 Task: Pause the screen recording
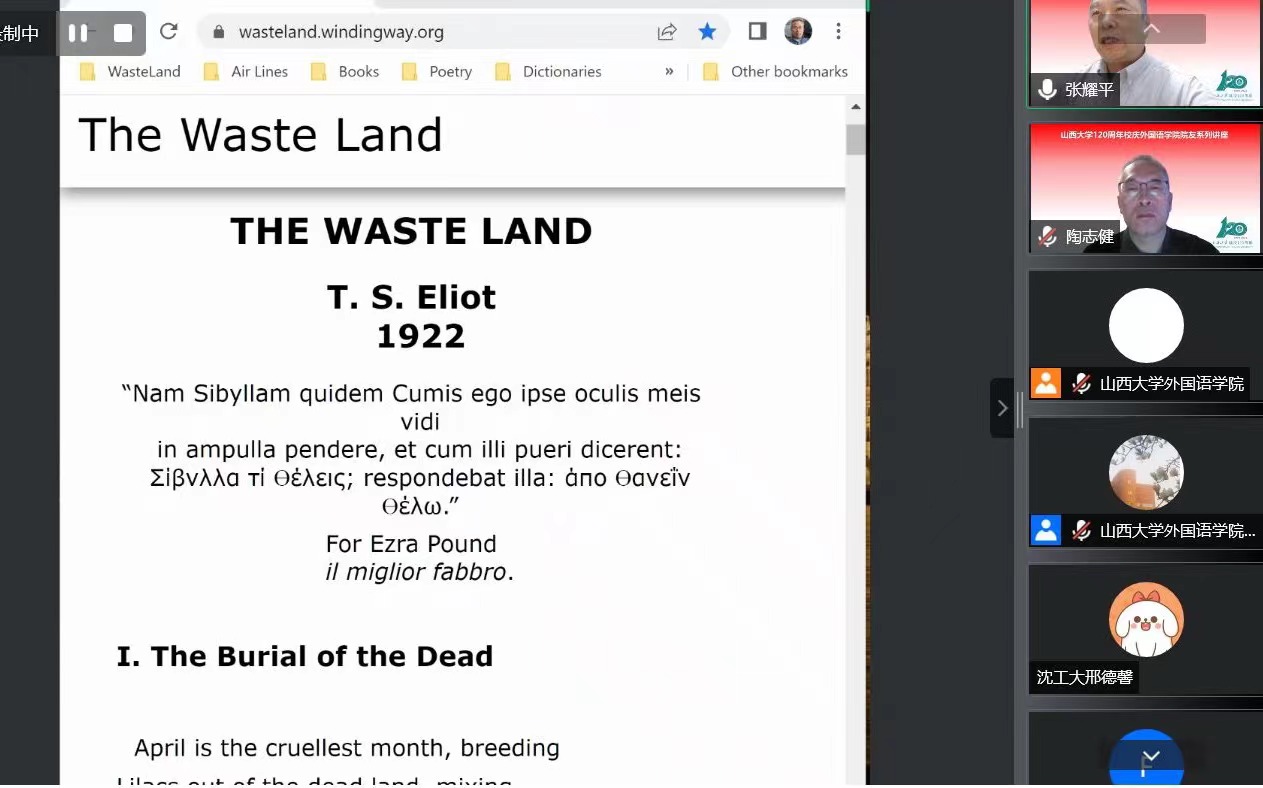[x=77, y=33]
